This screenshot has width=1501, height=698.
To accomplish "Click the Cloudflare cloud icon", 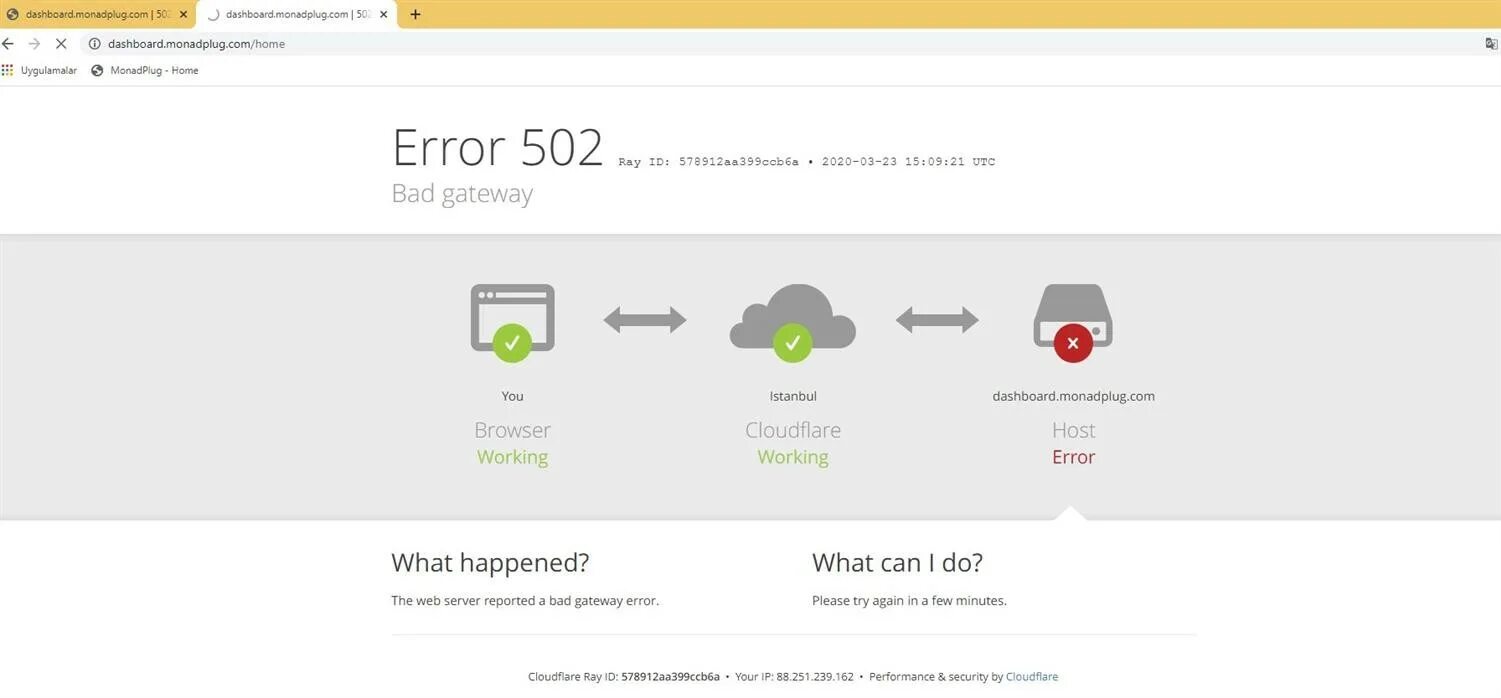I will (793, 322).
